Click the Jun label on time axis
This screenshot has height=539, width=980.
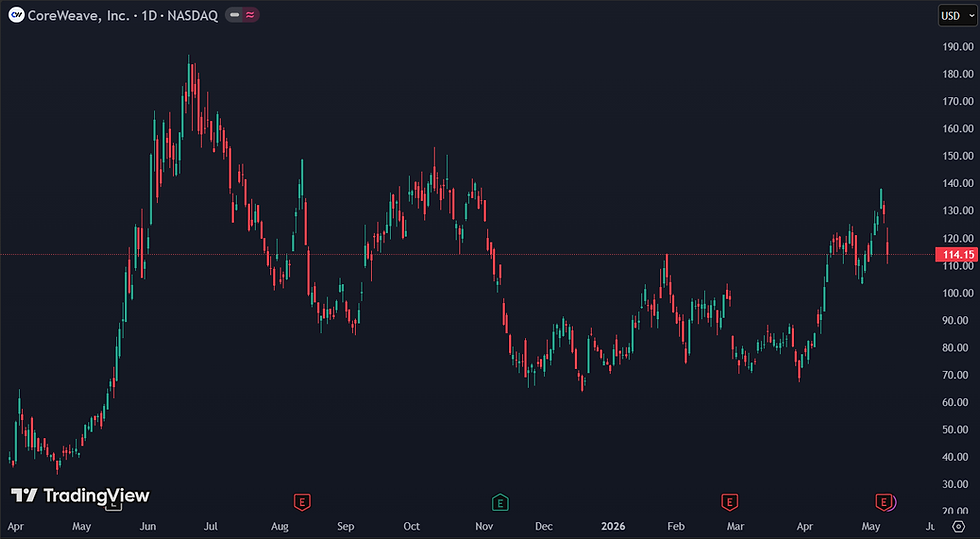tap(147, 526)
